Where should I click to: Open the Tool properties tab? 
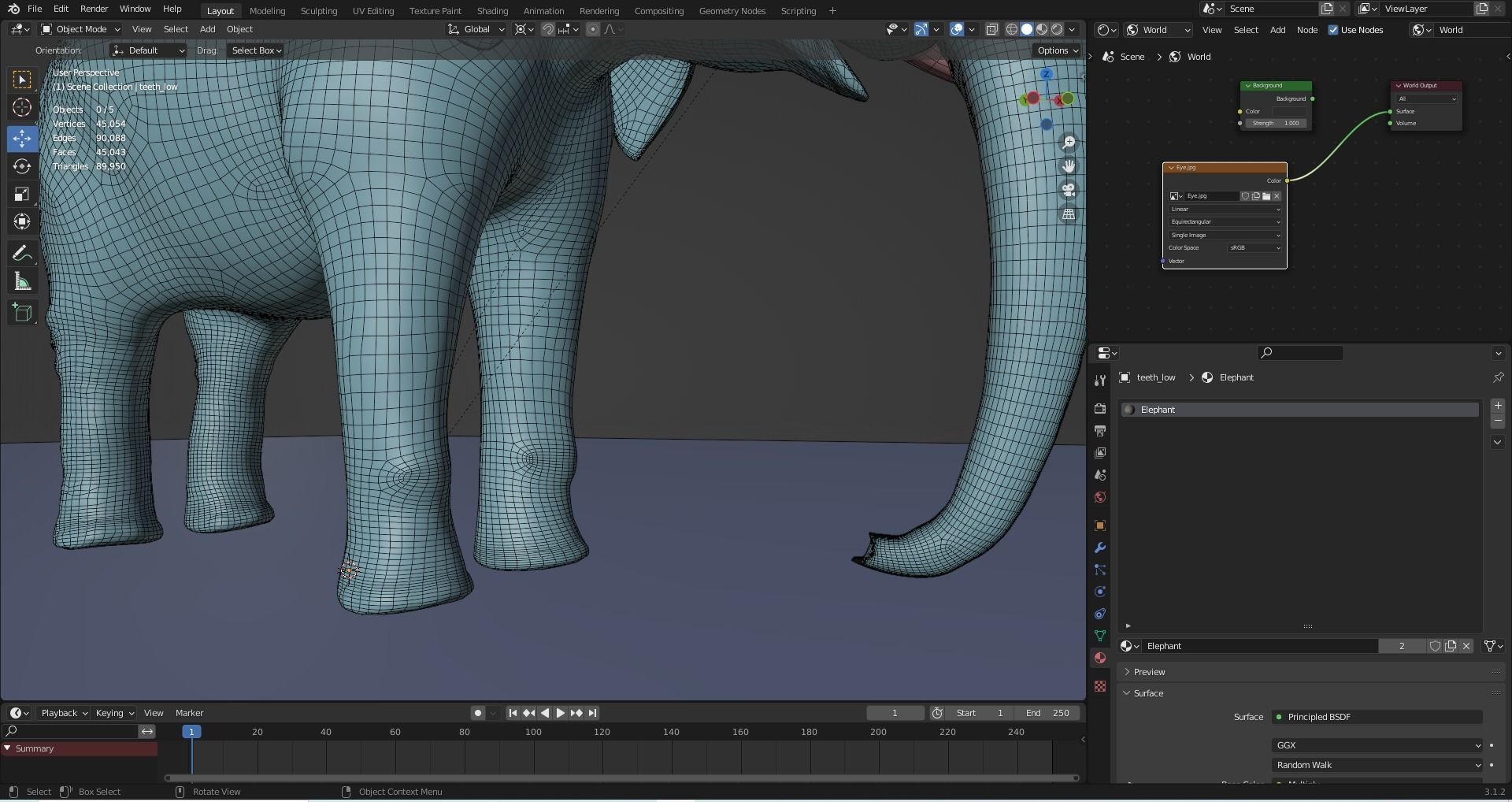tap(1100, 381)
